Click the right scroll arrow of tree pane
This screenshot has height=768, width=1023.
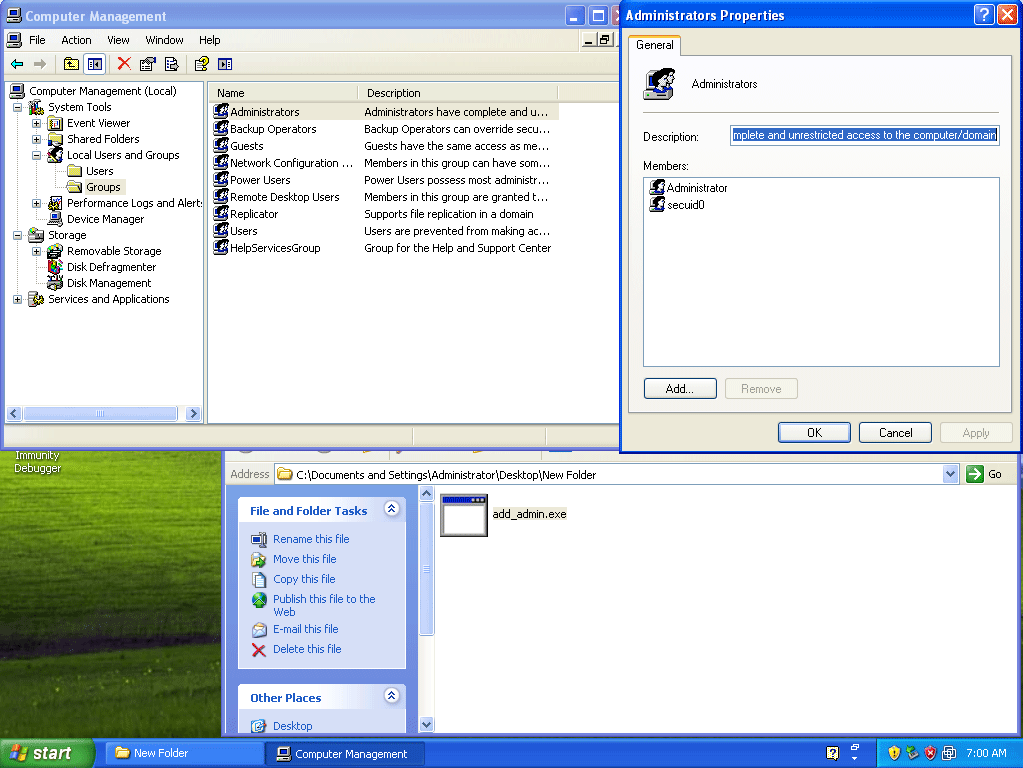click(192, 414)
